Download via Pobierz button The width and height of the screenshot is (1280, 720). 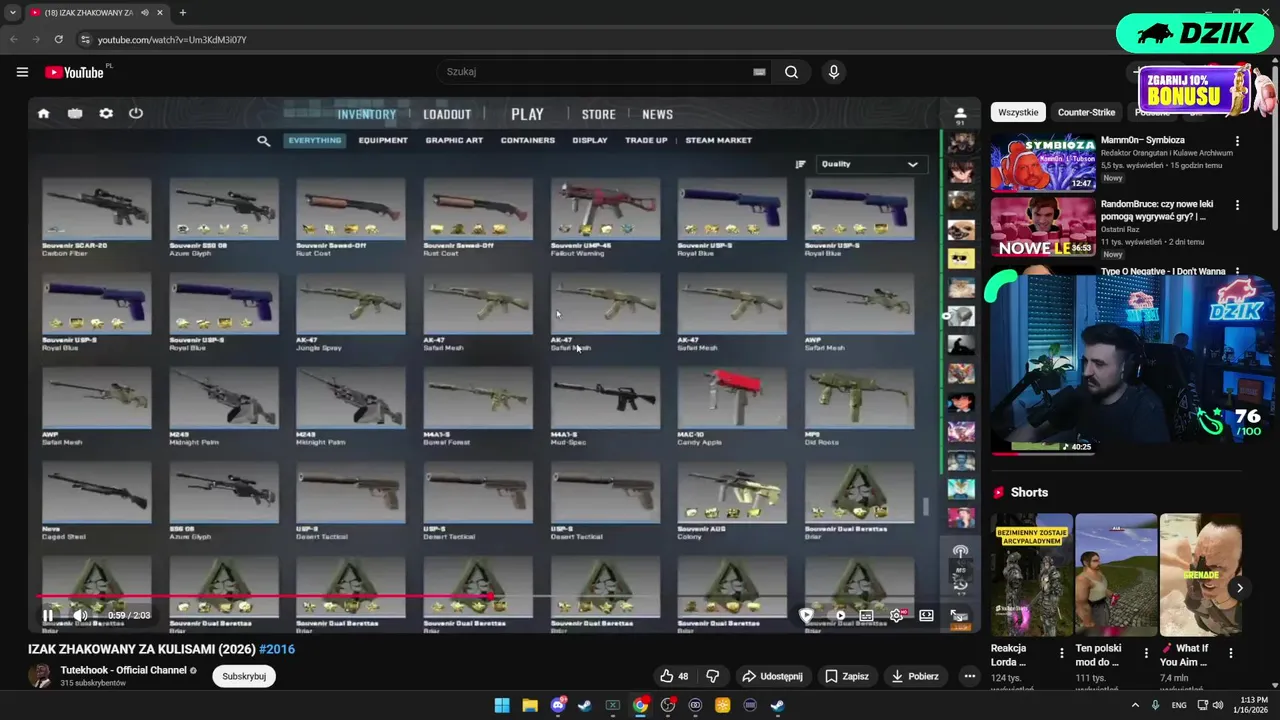[915, 676]
